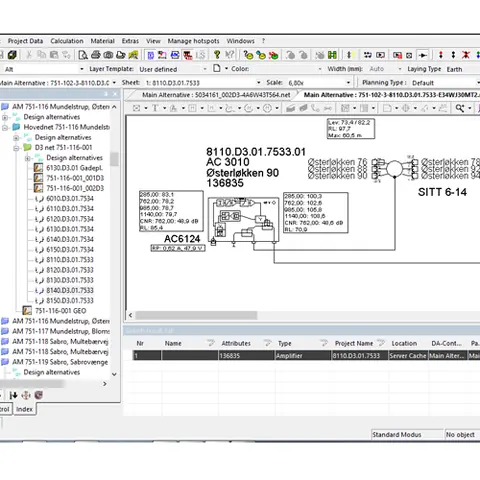Viewport: 480px width, 480px height.
Task: Click the SITT 6-14 label in drawing
Action: 442,192
